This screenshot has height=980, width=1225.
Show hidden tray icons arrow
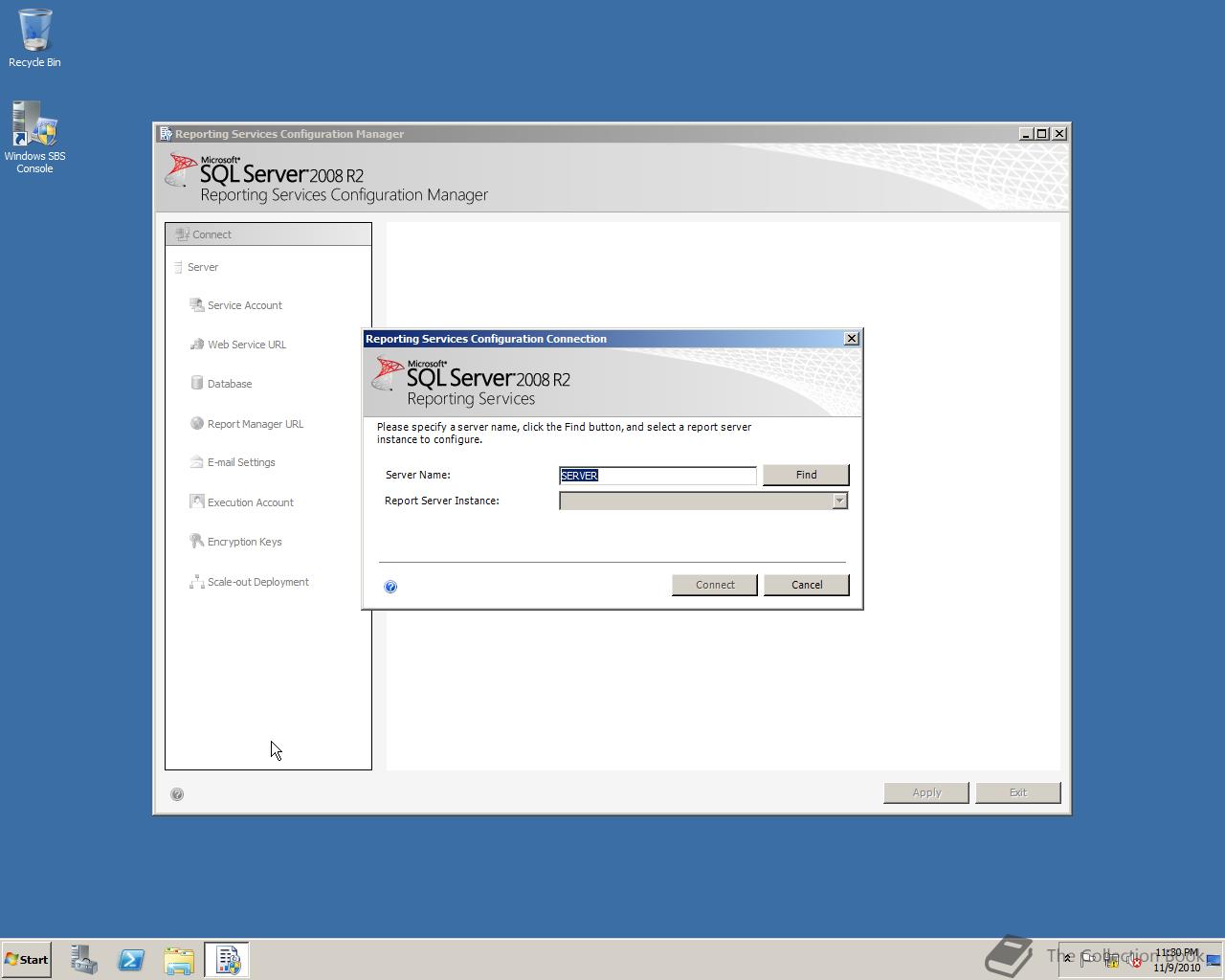[x=1067, y=959]
